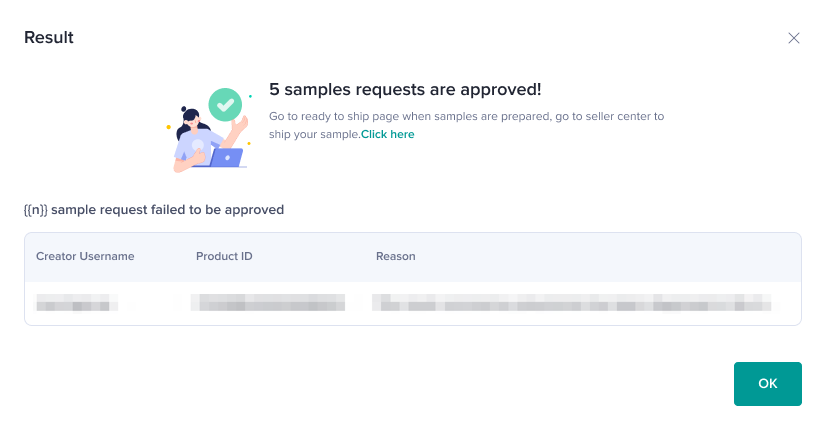Click the 'Go to ready to ship page' description

coord(400,116)
